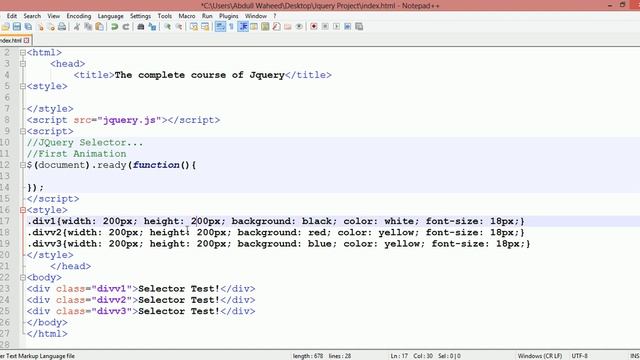Copy selection using the Copy toolbar icon
This screenshot has width=640, height=360.
click(x=88, y=27)
